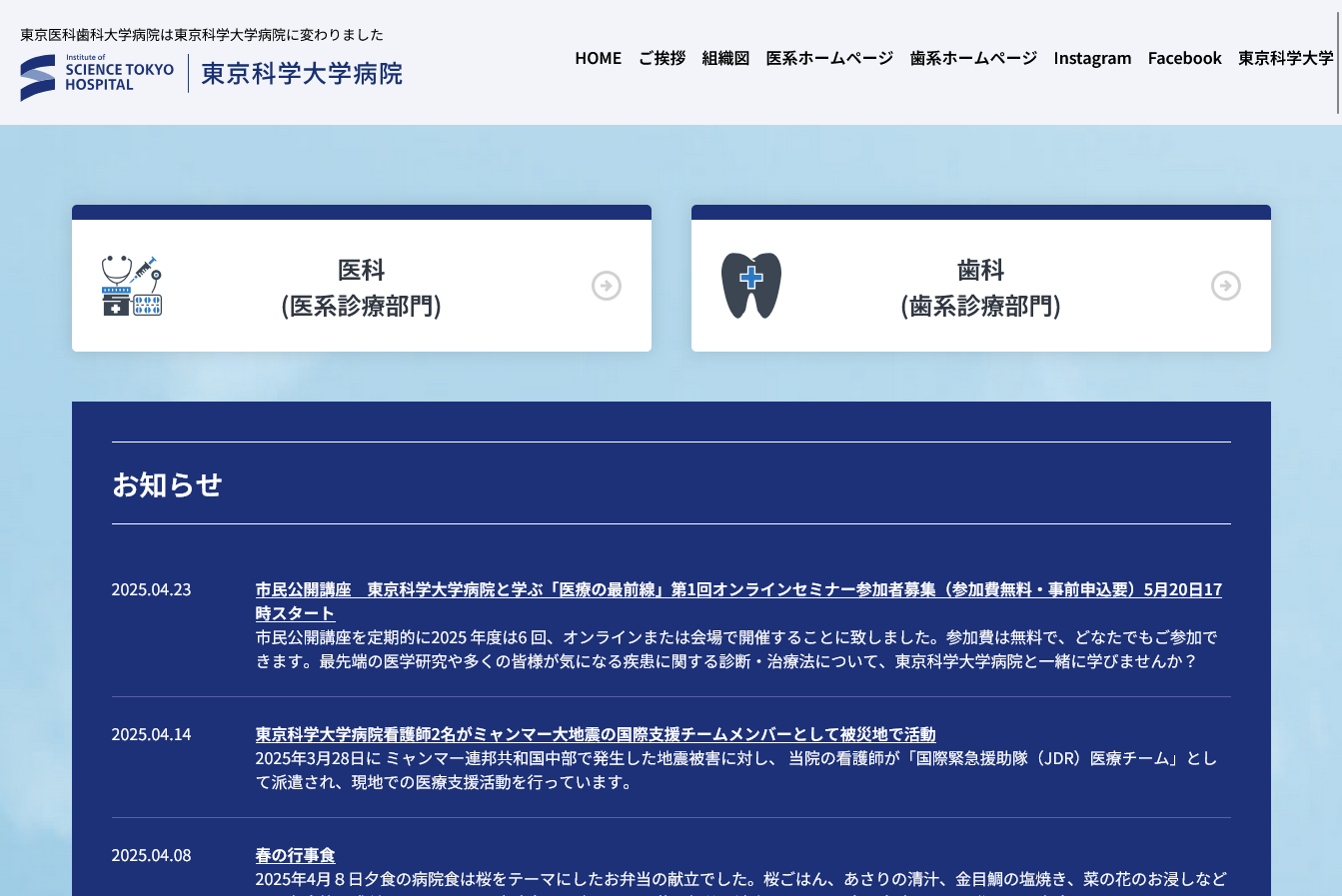Open the Myanmar earthquake nurse support news
The image size is (1342, 896).
(595, 734)
